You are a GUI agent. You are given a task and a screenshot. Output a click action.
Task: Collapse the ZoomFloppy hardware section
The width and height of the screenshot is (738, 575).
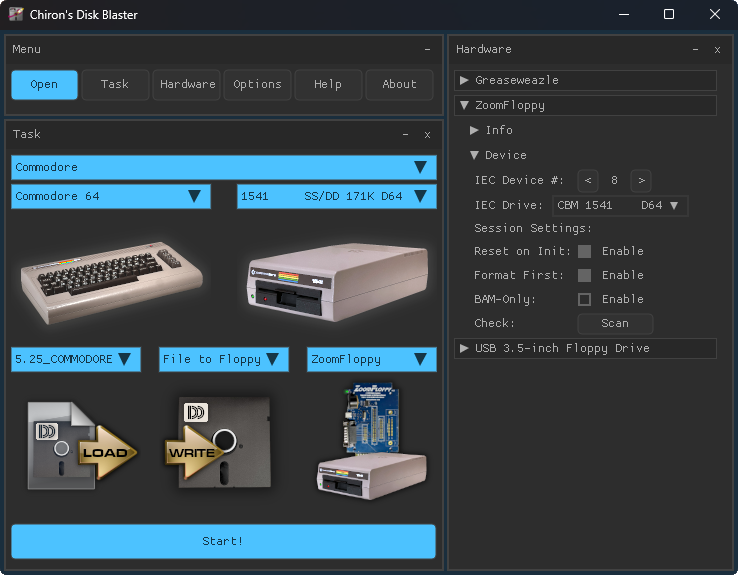pos(585,105)
